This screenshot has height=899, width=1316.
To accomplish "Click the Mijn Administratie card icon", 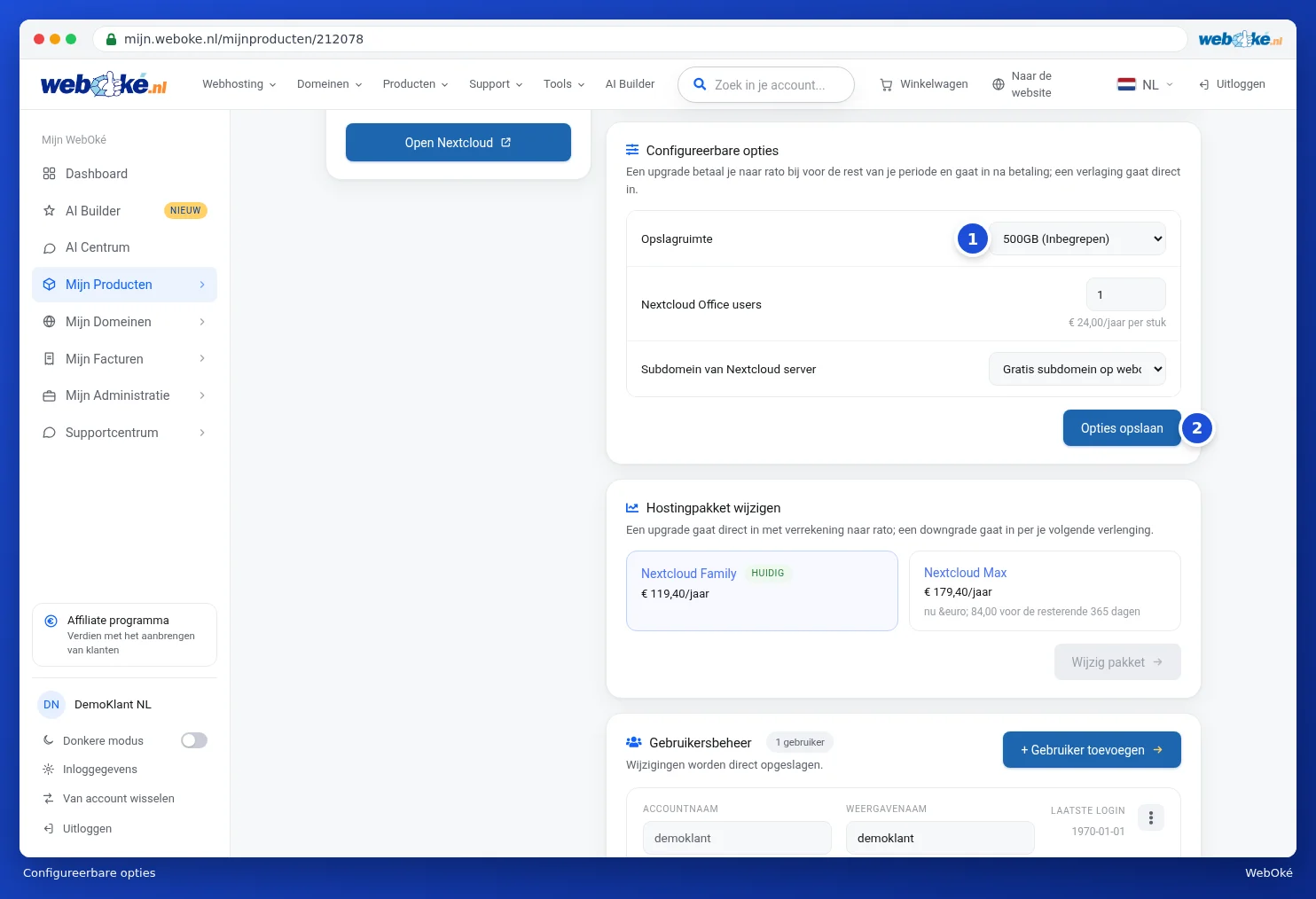I will pyautogui.click(x=50, y=395).
